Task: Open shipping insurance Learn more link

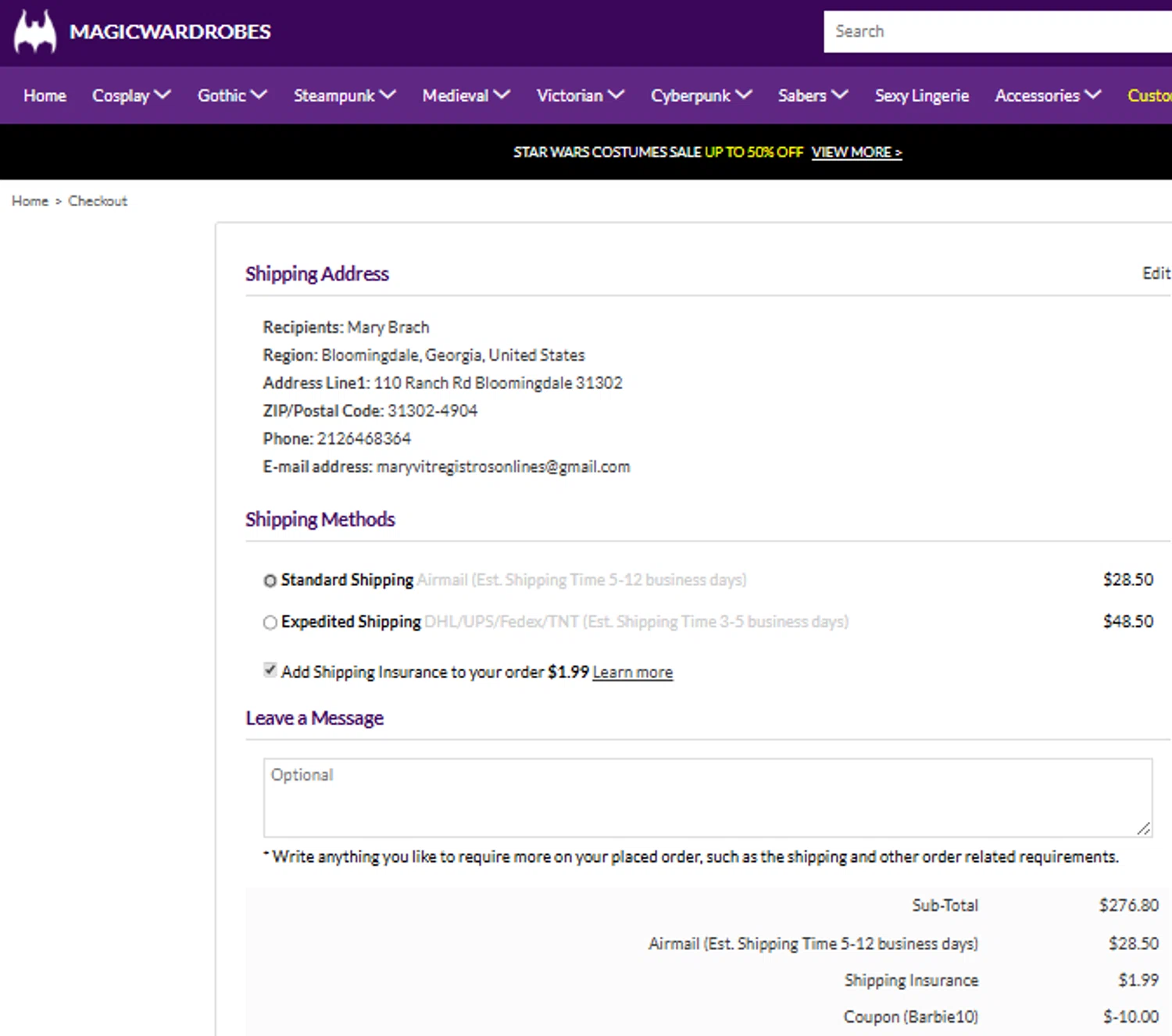Action: point(632,672)
